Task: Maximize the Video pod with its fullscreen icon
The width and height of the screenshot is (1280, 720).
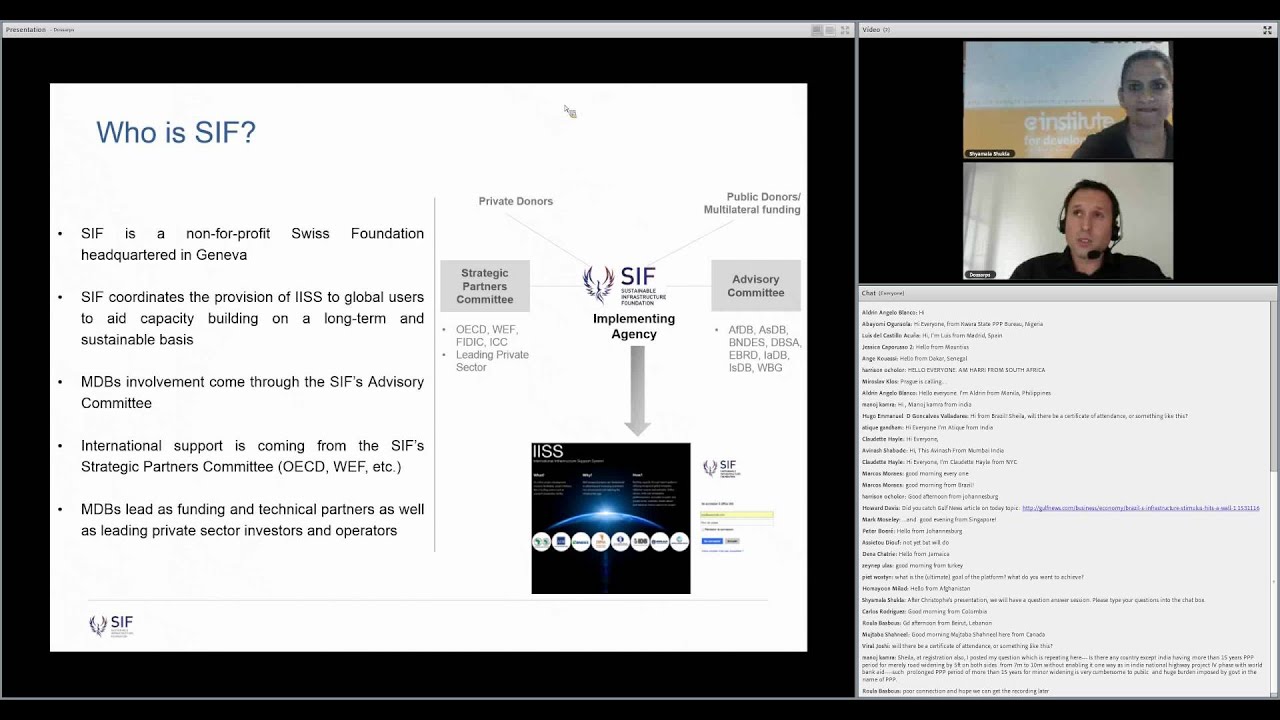Action: click(1268, 30)
